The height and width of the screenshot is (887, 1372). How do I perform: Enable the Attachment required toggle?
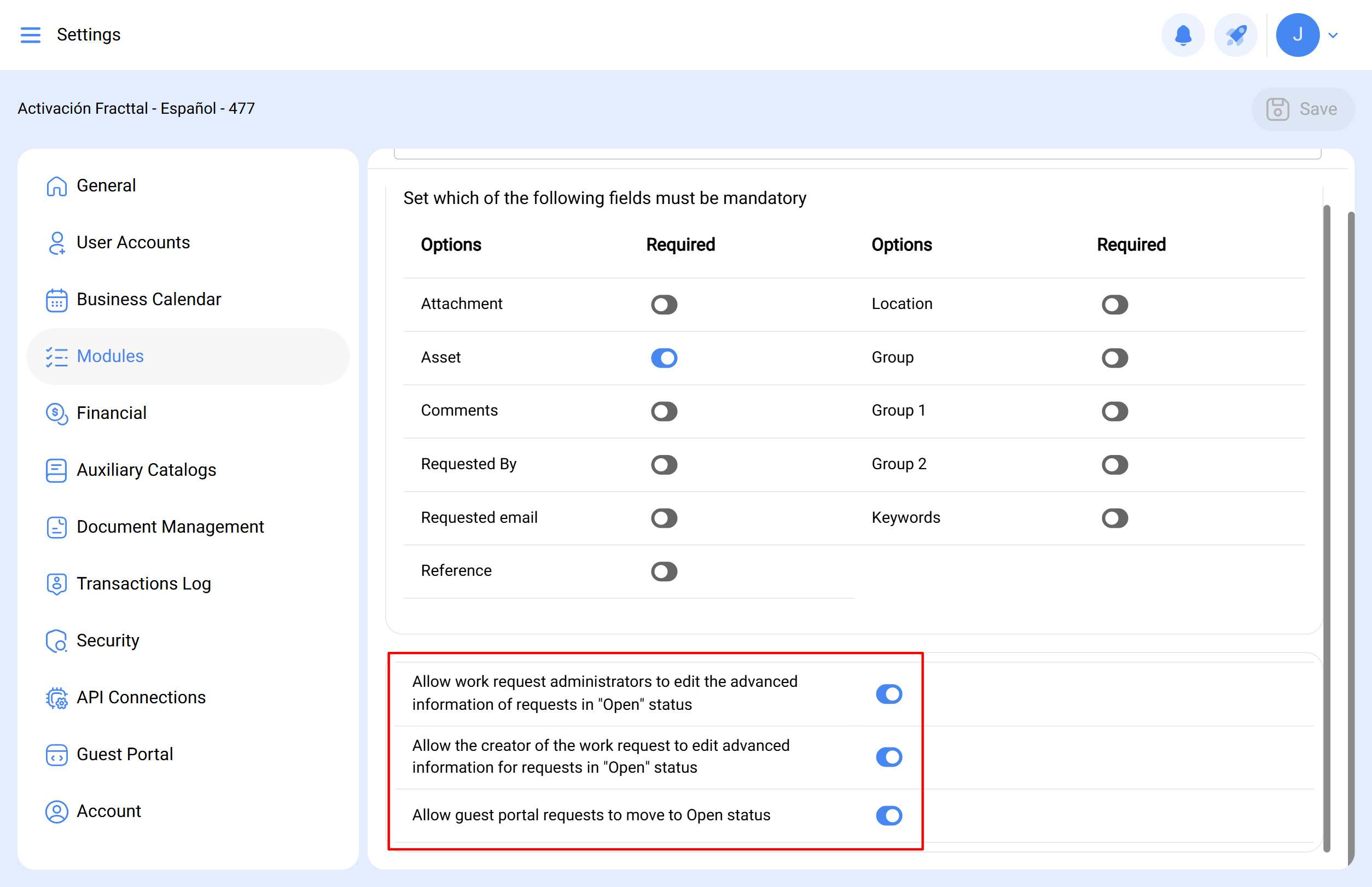coord(664,305)
